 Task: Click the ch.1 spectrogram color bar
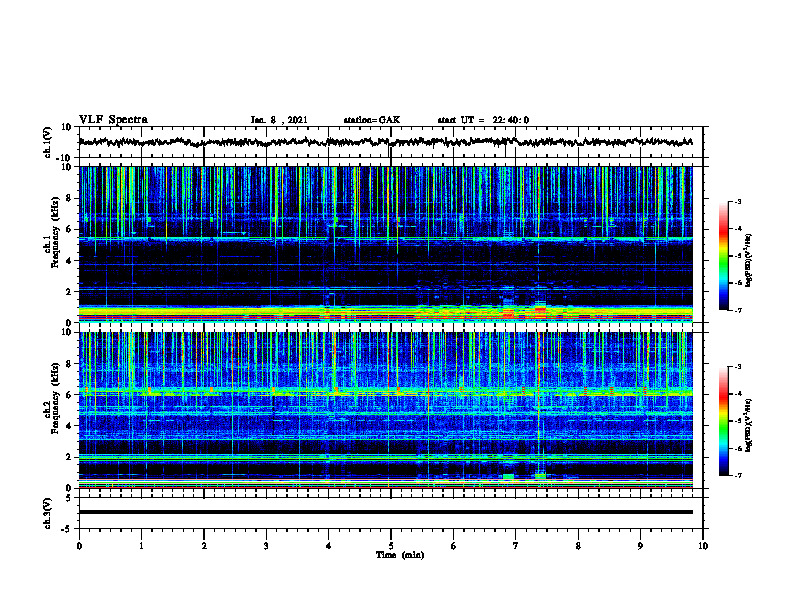pyautogui.click(x=723, y=256)
